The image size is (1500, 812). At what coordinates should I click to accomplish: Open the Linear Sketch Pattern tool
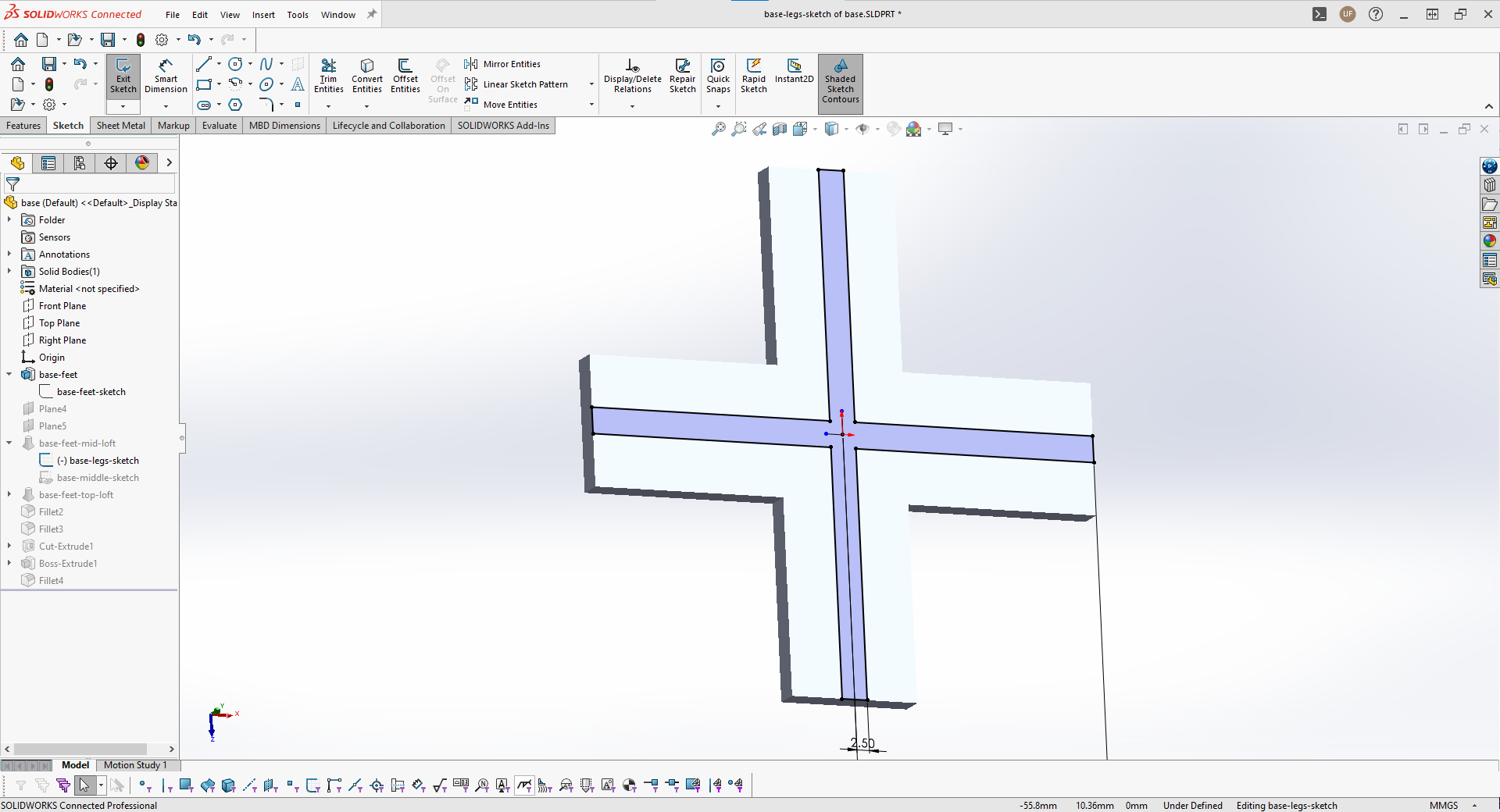(516, 84)
